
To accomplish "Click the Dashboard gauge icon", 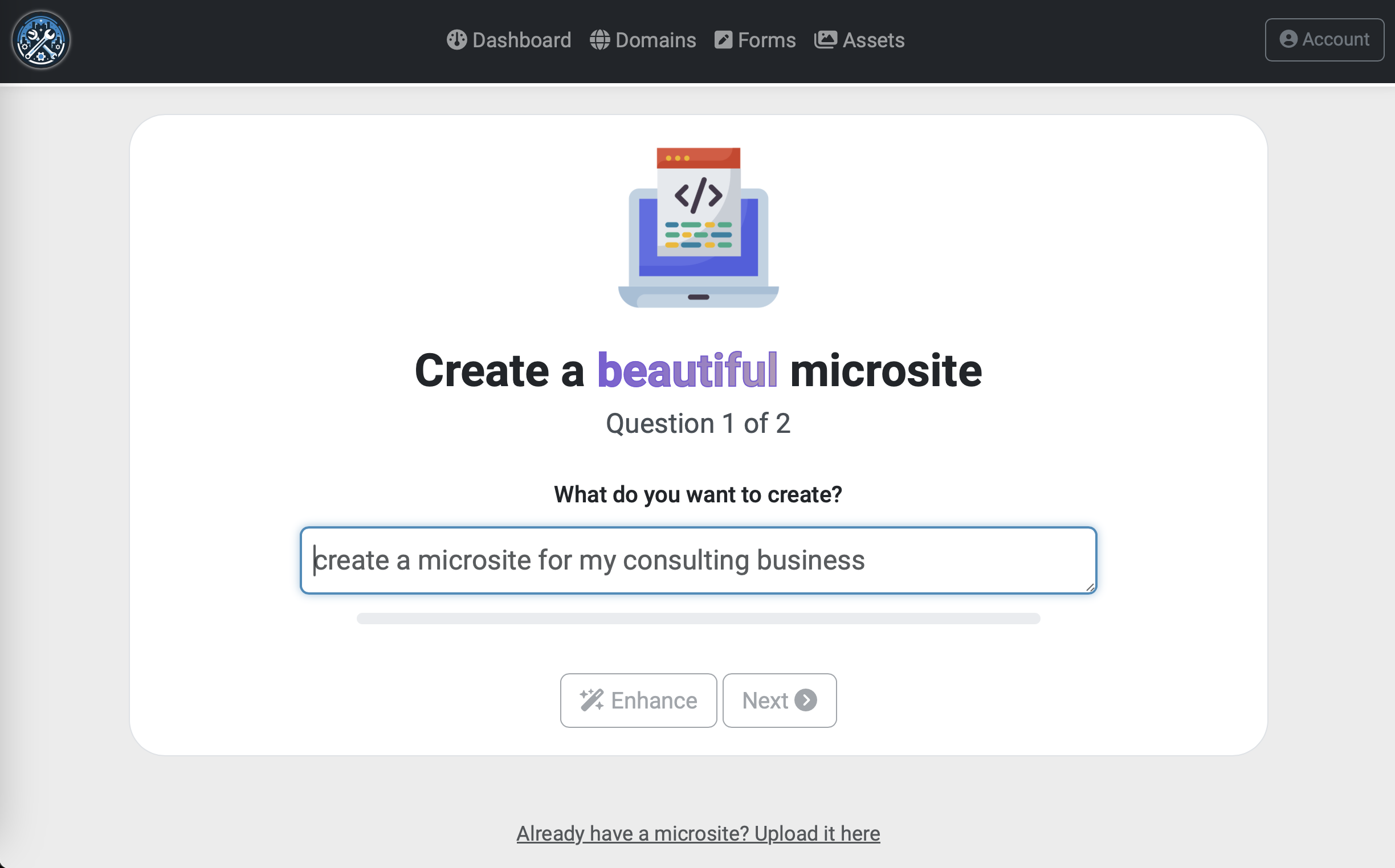I will pyautogui.click(x=456, y=40).
